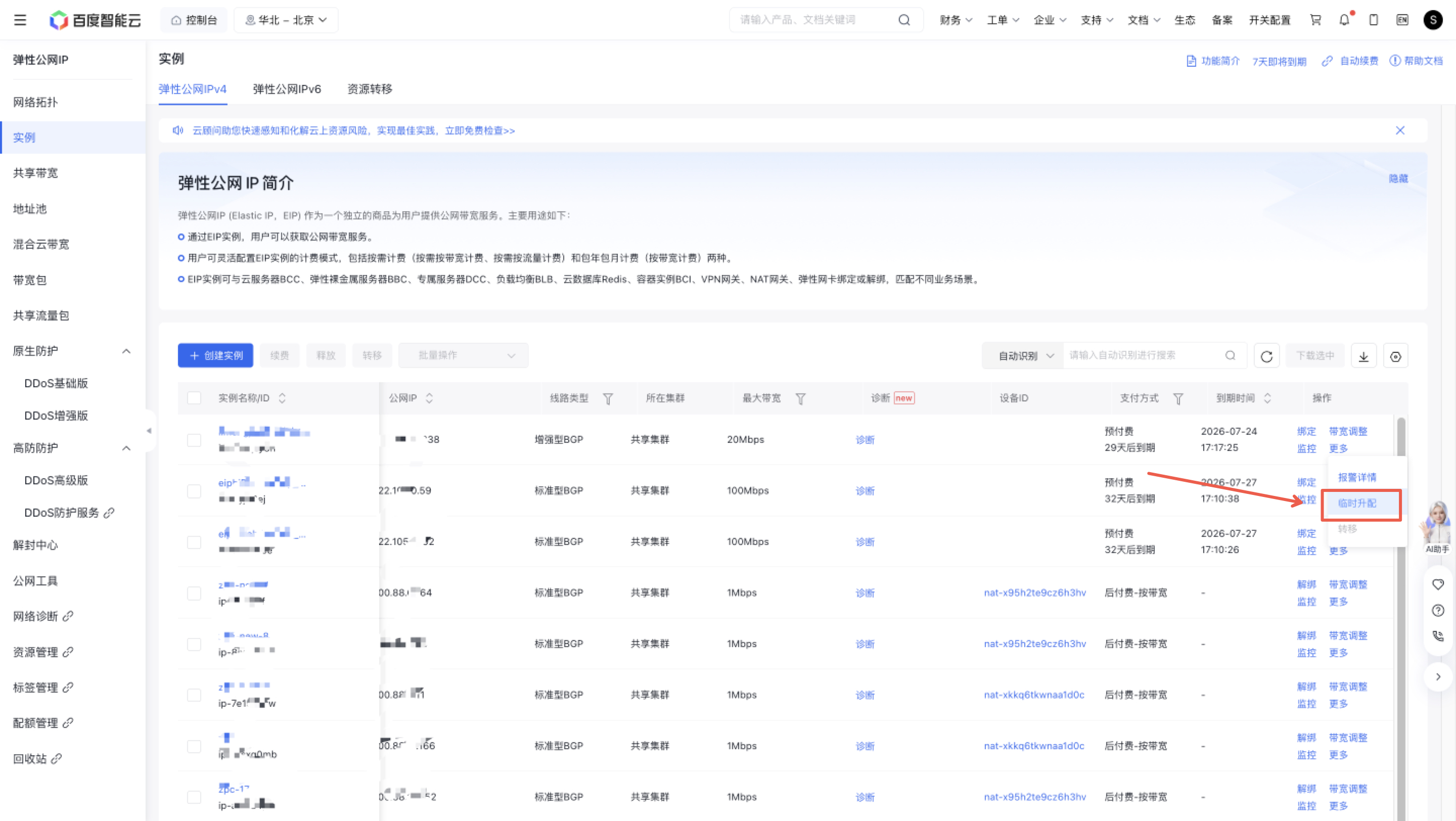Image resolution: width=1456 pixels, height=821 pixels.
Task: Open the 7天即将到期 link
Action: click(1279, 61)
